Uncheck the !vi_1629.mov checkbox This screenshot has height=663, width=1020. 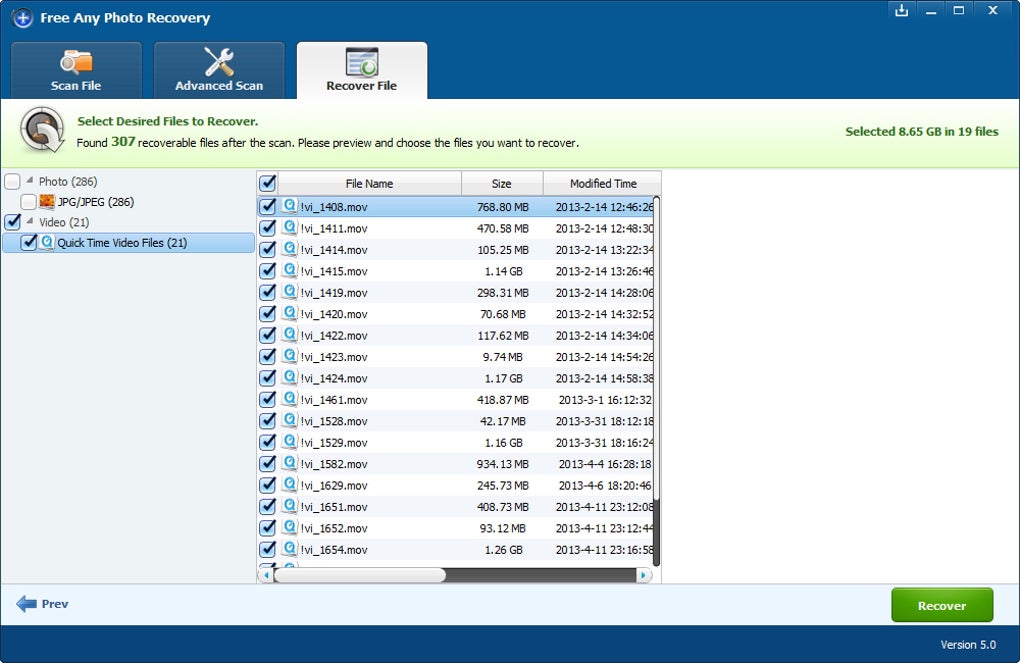pos(267,485)
